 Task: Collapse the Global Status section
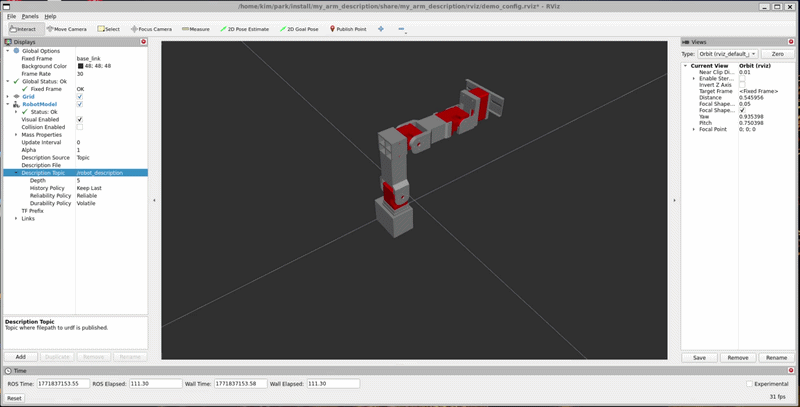tap(8, 81)
